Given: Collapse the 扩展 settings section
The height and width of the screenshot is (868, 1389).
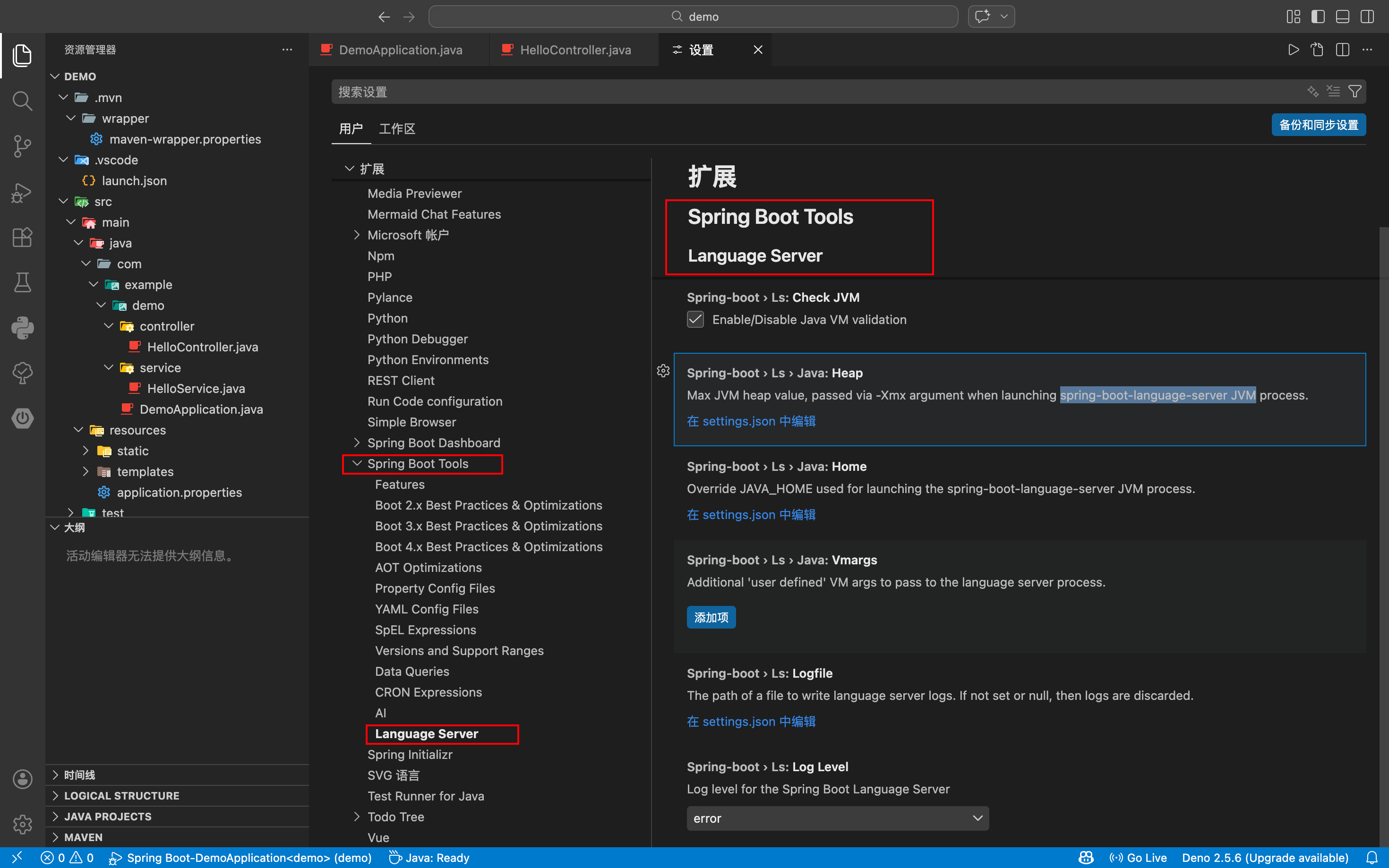Looking at the screenshot, I should point(349,169).
